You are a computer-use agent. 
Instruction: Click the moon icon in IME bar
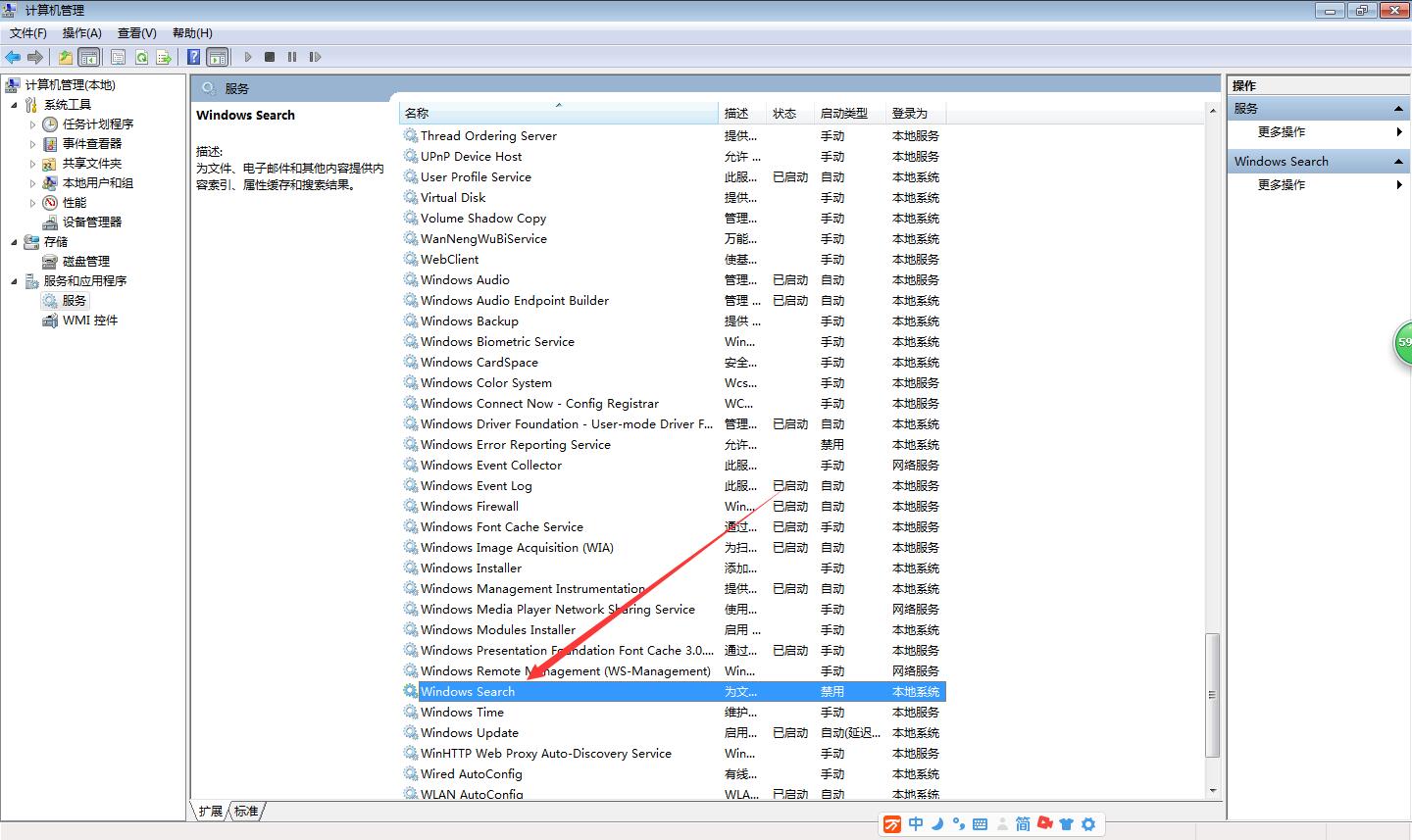click(x=937, y=824)
